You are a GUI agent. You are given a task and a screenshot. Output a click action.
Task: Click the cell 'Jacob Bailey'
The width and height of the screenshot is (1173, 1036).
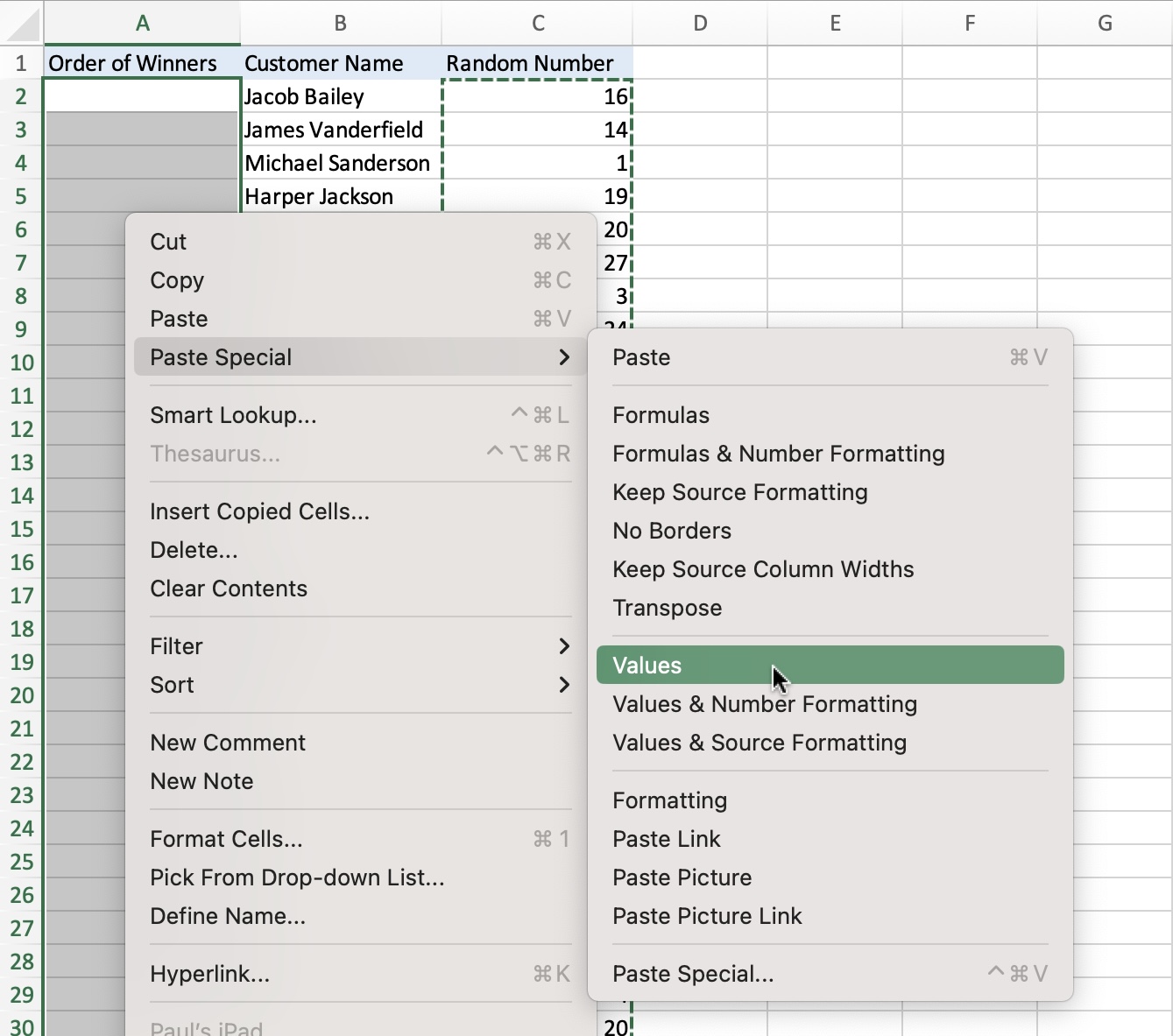(341, 96)
